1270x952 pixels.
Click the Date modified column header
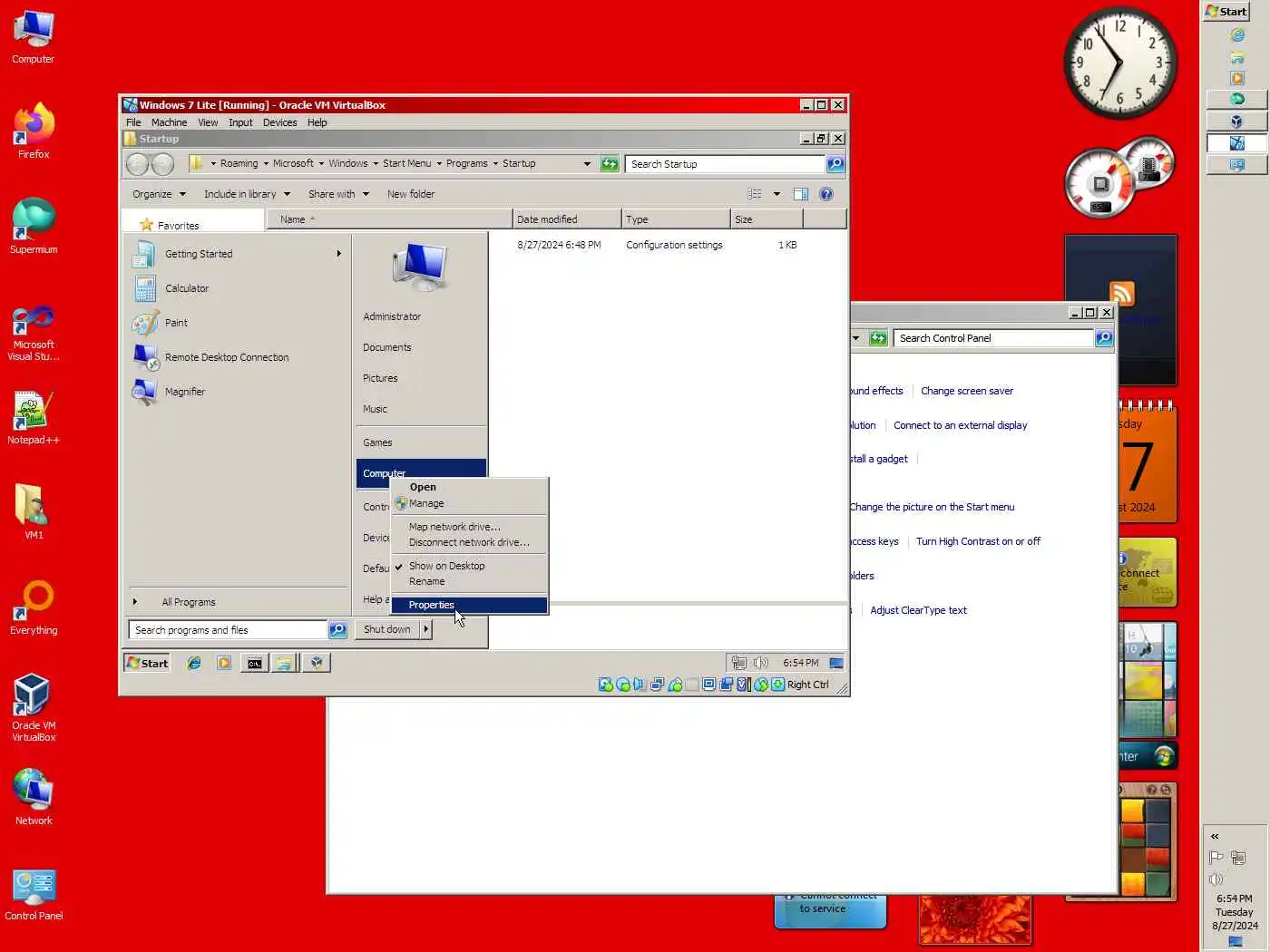click(567, 219)
